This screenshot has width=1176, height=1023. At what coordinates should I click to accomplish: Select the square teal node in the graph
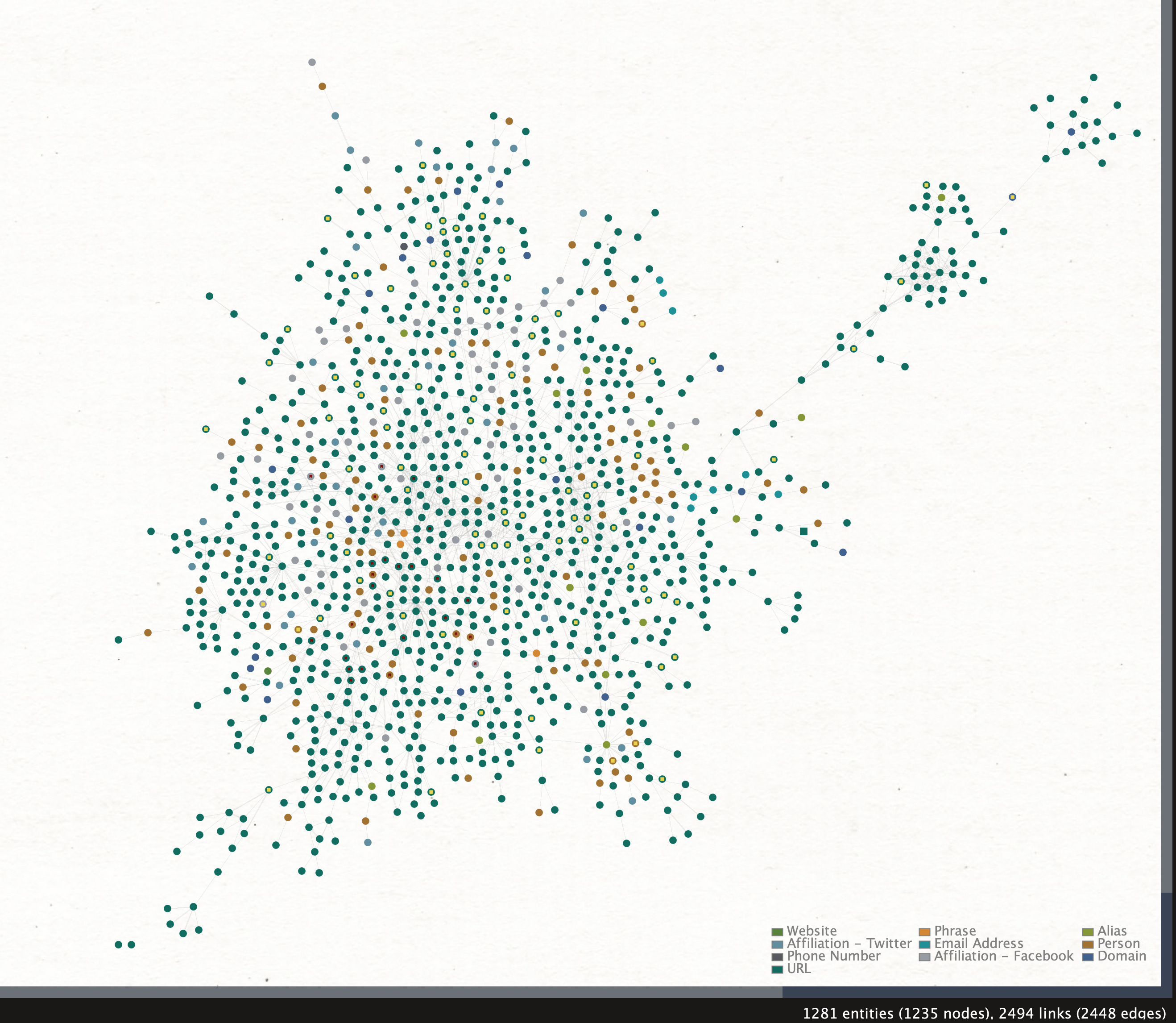pyautogui.click(x=803, y=532)
